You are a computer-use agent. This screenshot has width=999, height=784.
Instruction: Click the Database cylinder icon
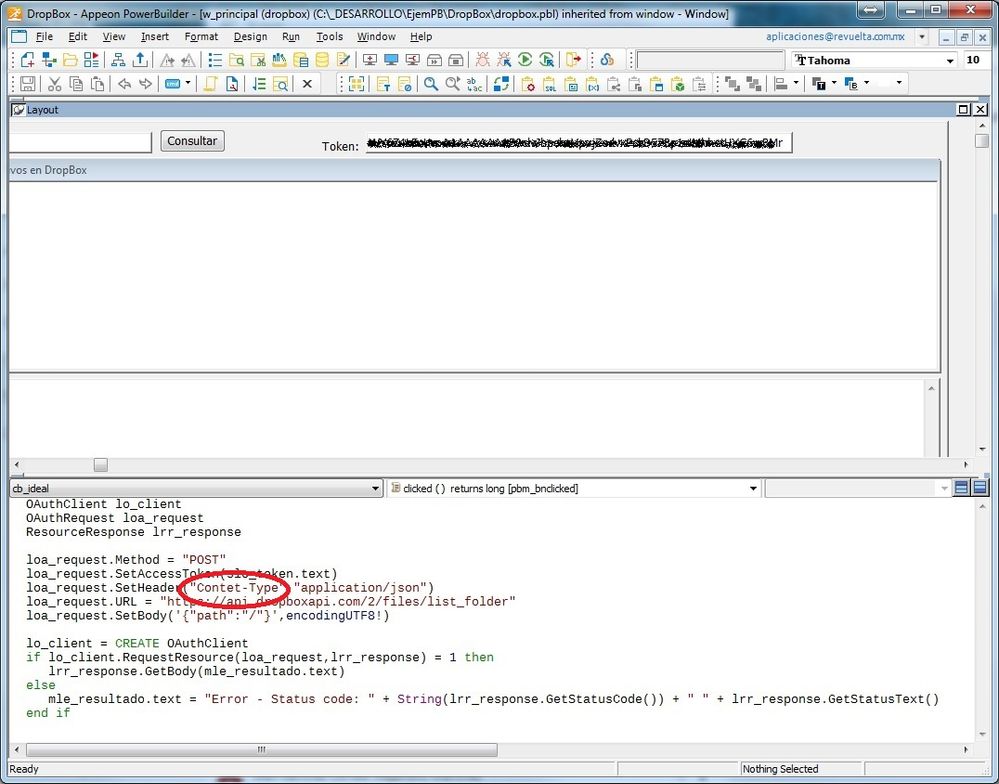(321, 60)
